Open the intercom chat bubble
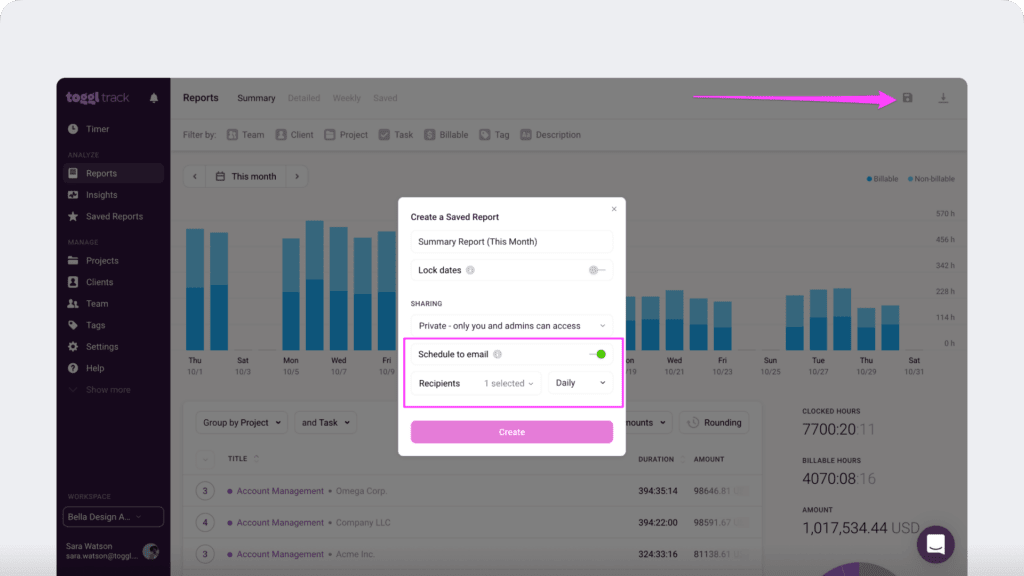This screenshot has height=576, width=1024. point(935,544)
